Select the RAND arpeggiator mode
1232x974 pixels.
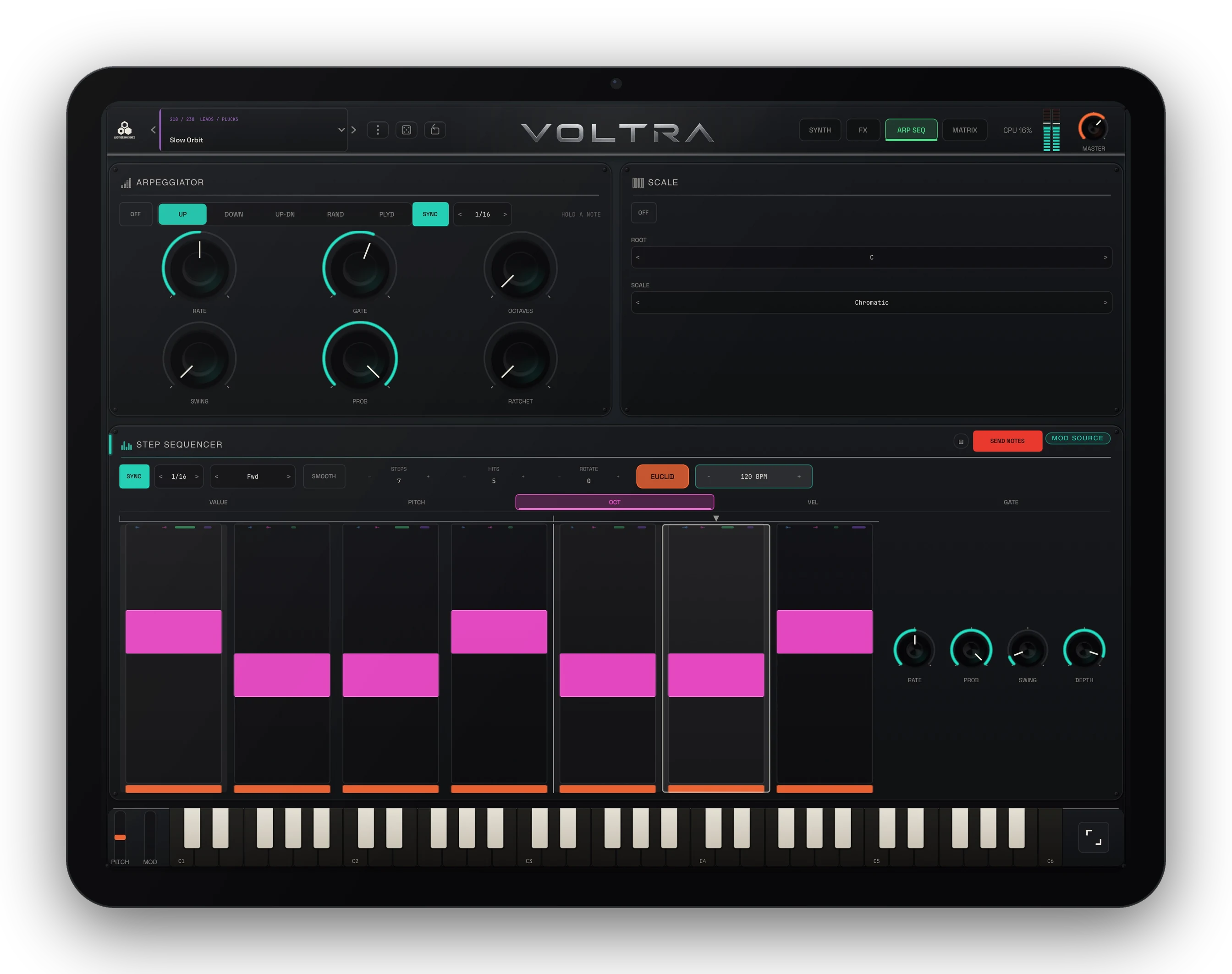pos(335,214)
